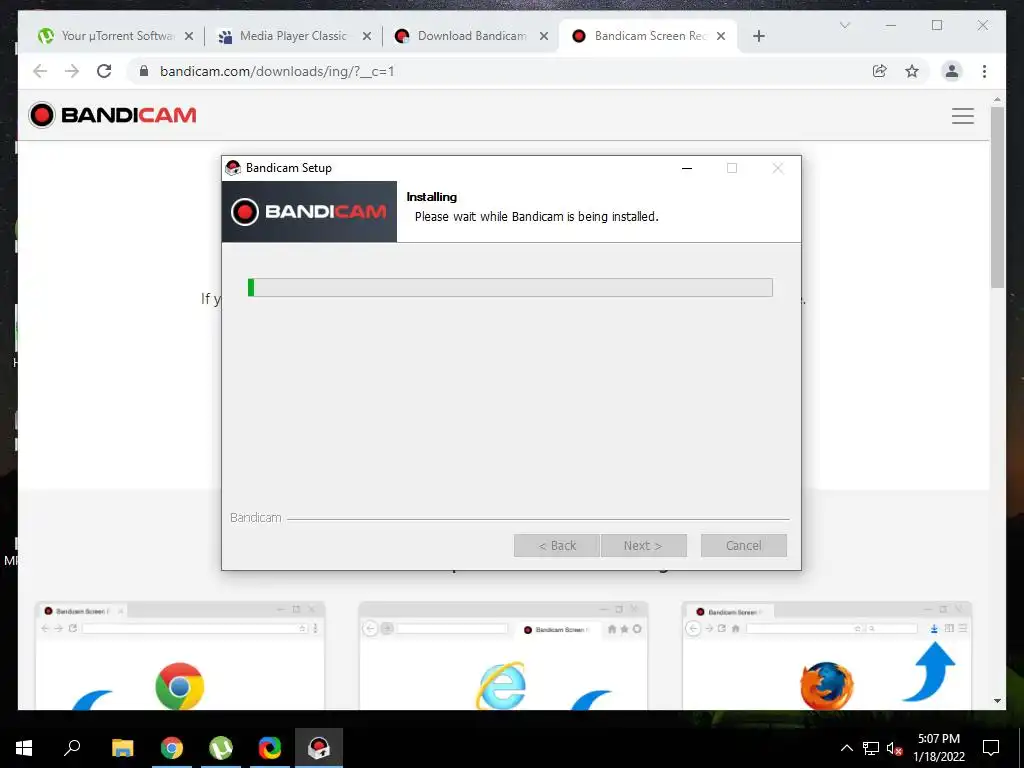Open a new Chrome tab
The height and width of the screenshot is (768, 1024).
tap(759, 36)
